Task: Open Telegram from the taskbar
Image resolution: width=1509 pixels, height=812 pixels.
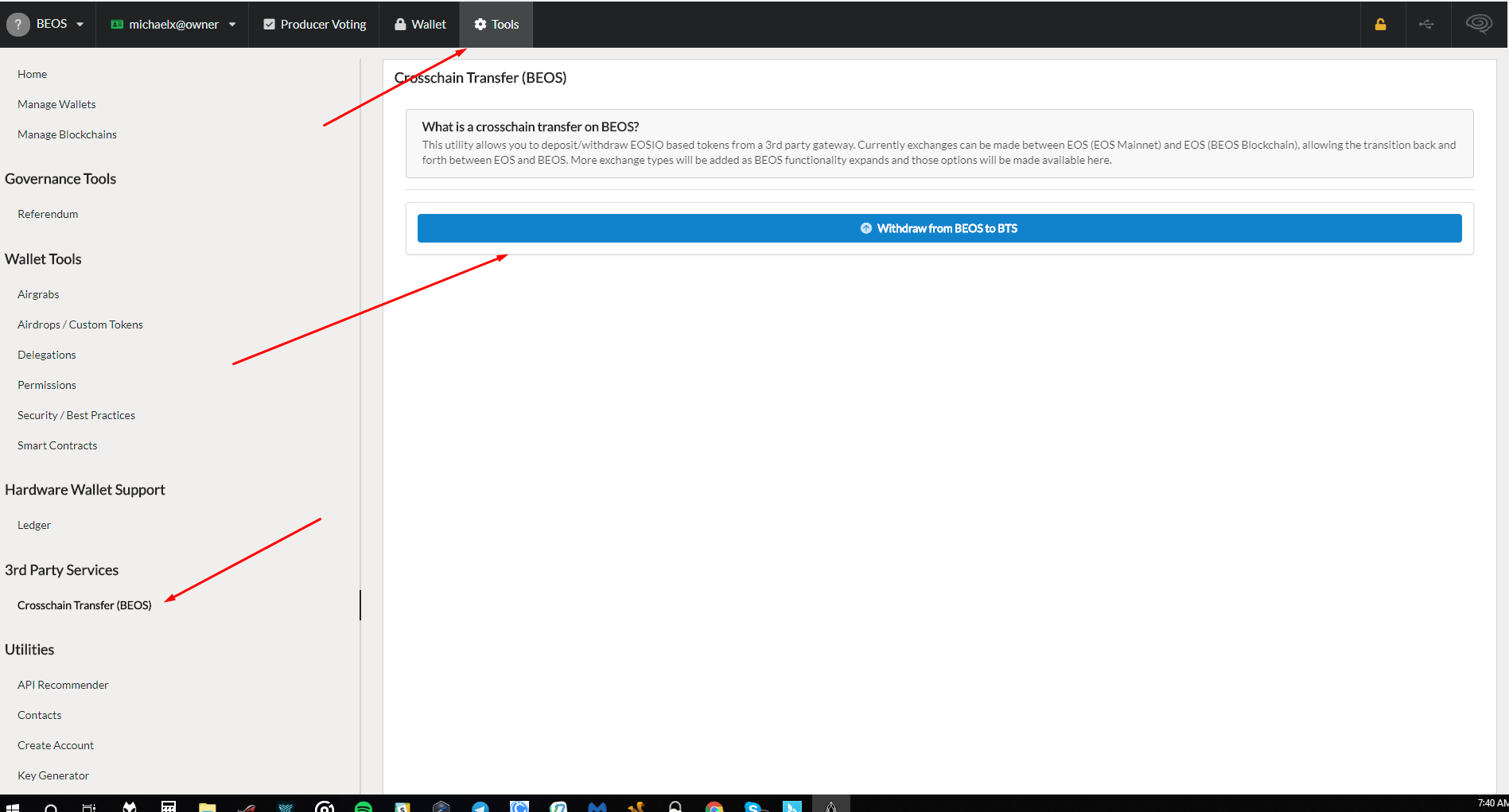Action: (x=480, y=806)
